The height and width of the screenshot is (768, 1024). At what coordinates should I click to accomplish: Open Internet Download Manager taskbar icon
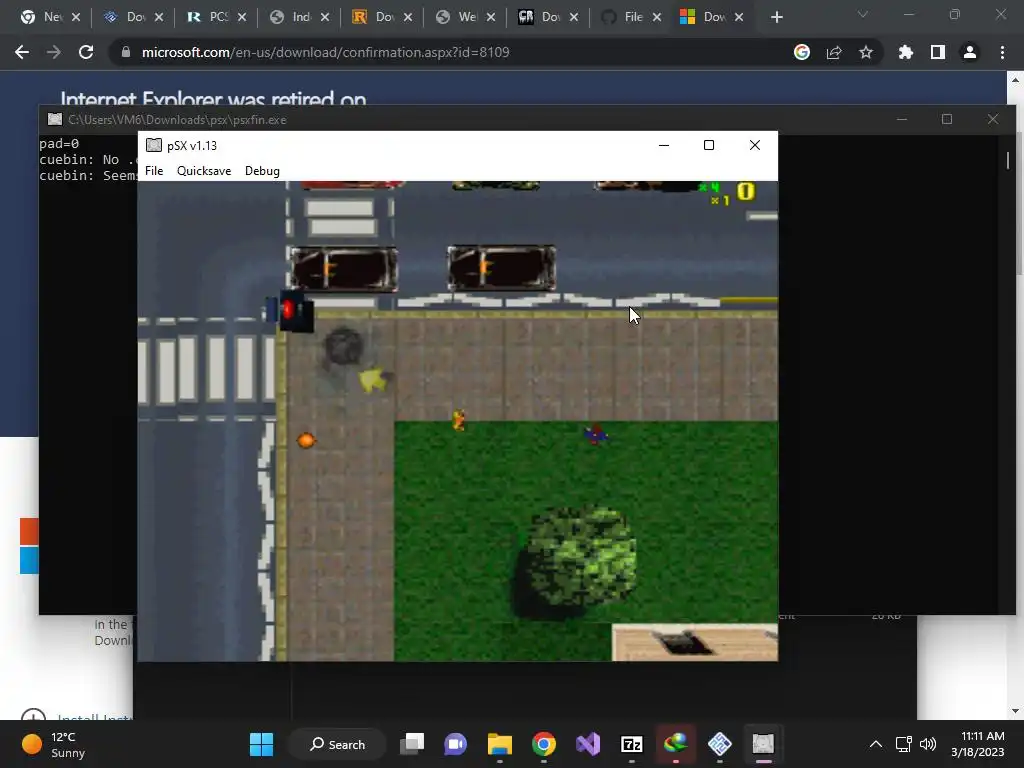click(675, 744)
